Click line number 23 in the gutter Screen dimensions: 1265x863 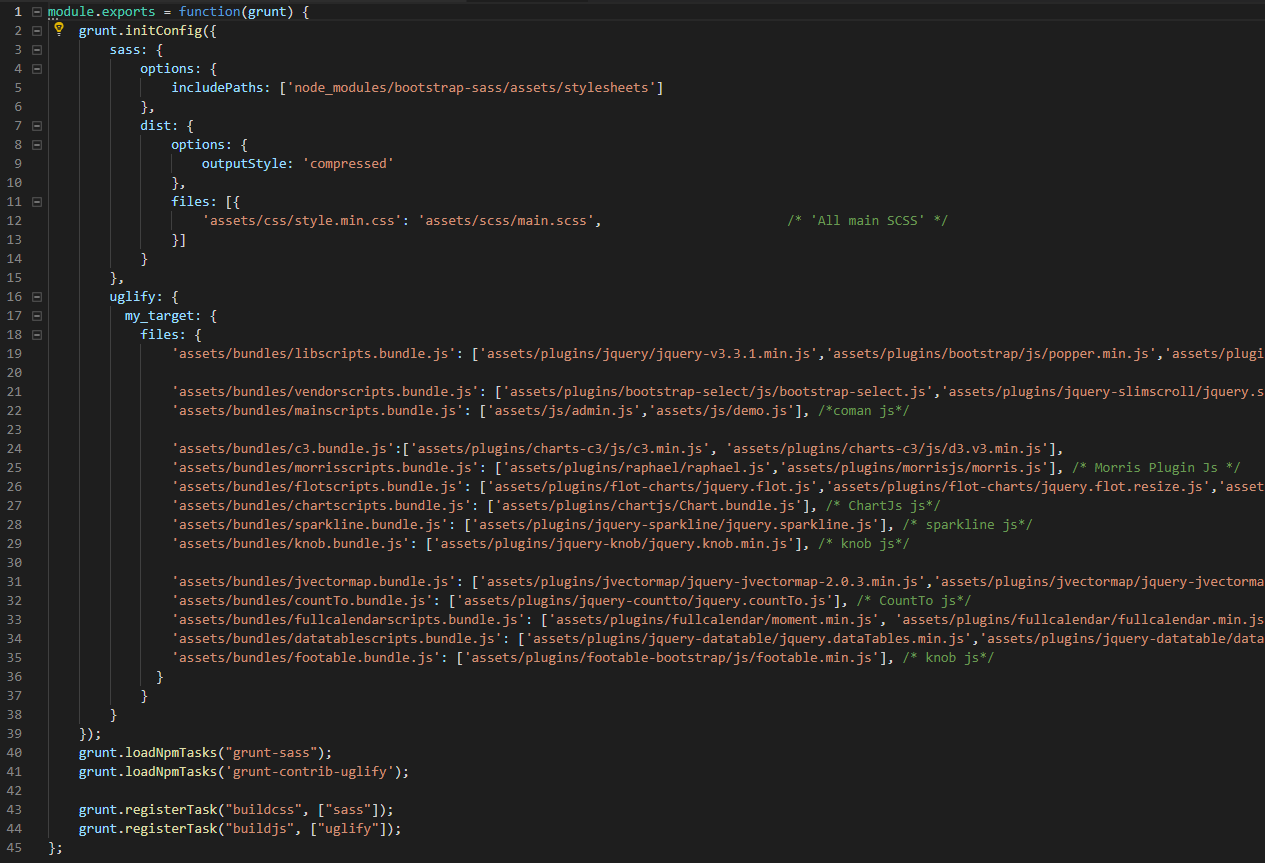click(x=13, y=430)
